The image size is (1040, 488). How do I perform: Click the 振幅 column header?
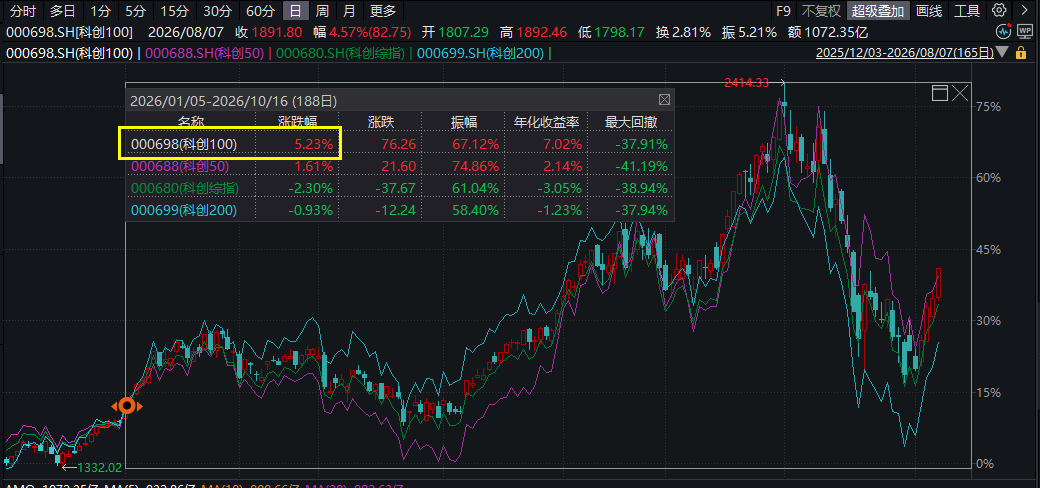coord(465,122)
